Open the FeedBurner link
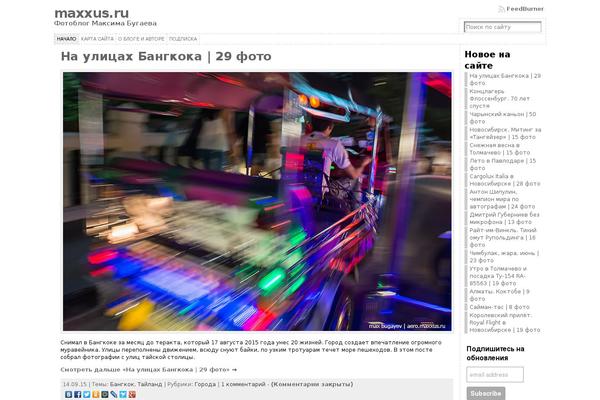 pyautogui.click(x=525, y=9)
